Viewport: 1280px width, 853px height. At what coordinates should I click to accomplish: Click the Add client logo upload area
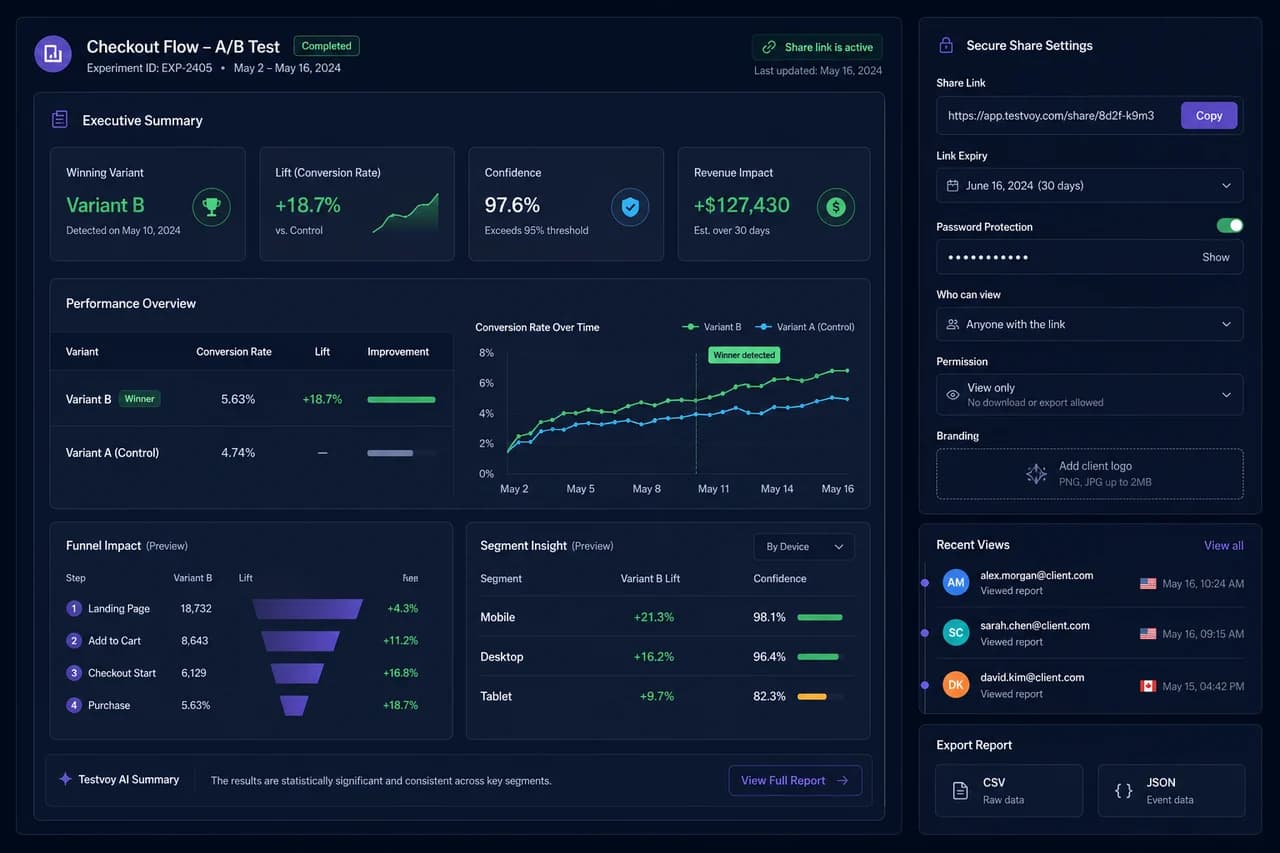click(x=1090, y=474)
